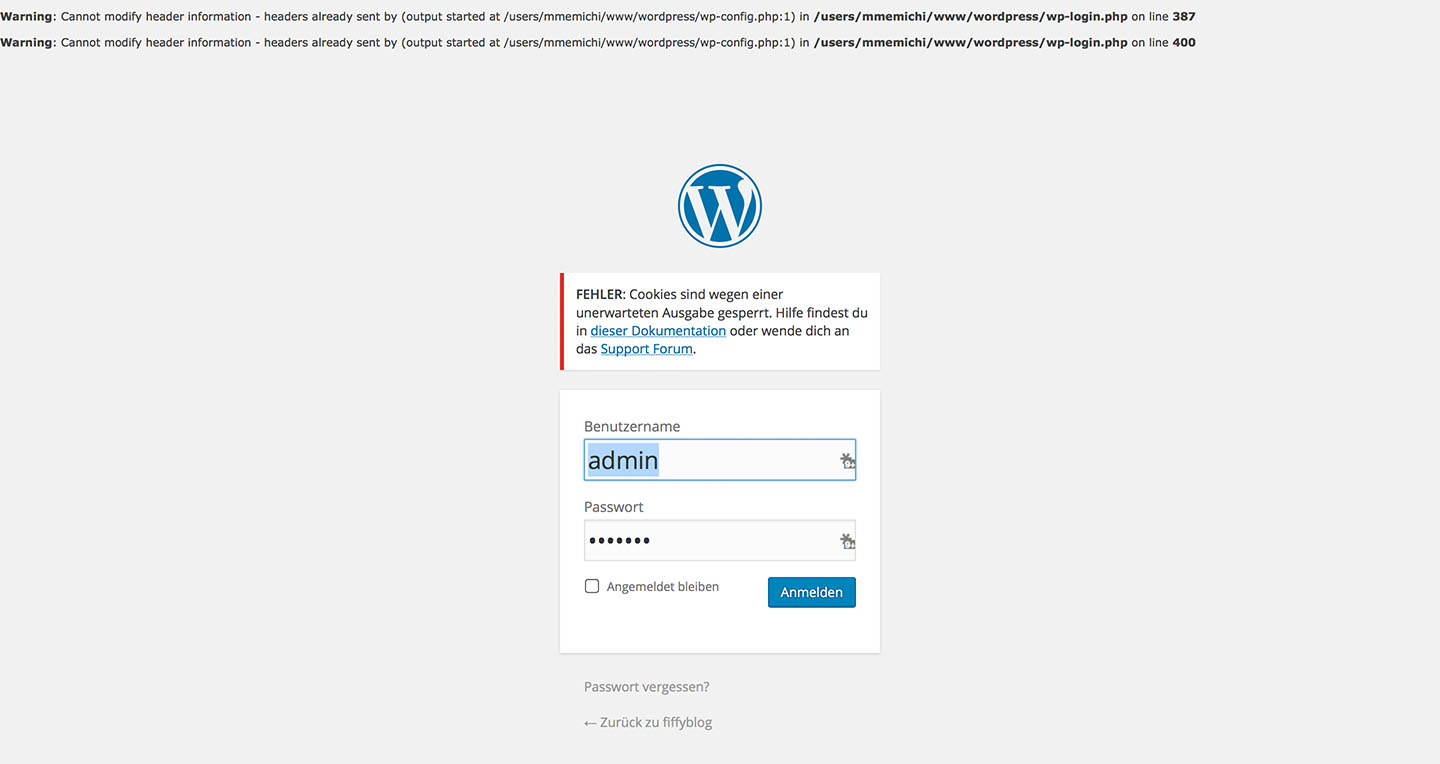1440x764 pixels.
Task: Click the bold FEHLER word in error notice
Action: point(600,295)
